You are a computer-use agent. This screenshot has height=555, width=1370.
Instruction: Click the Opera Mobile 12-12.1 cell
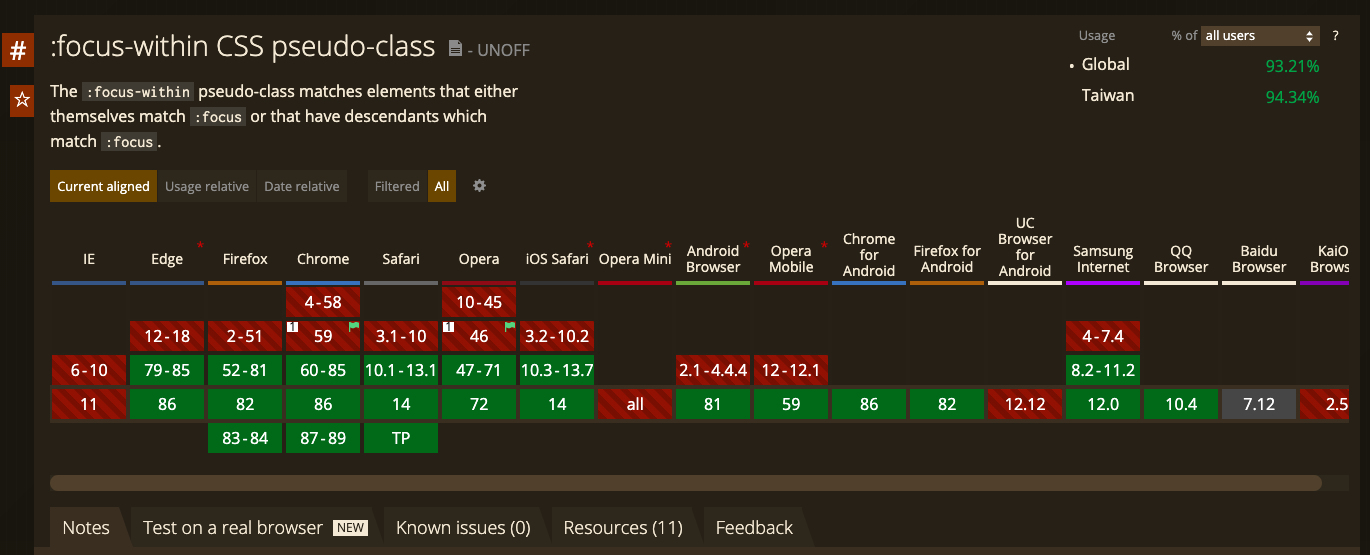click(x=791, y=370)
